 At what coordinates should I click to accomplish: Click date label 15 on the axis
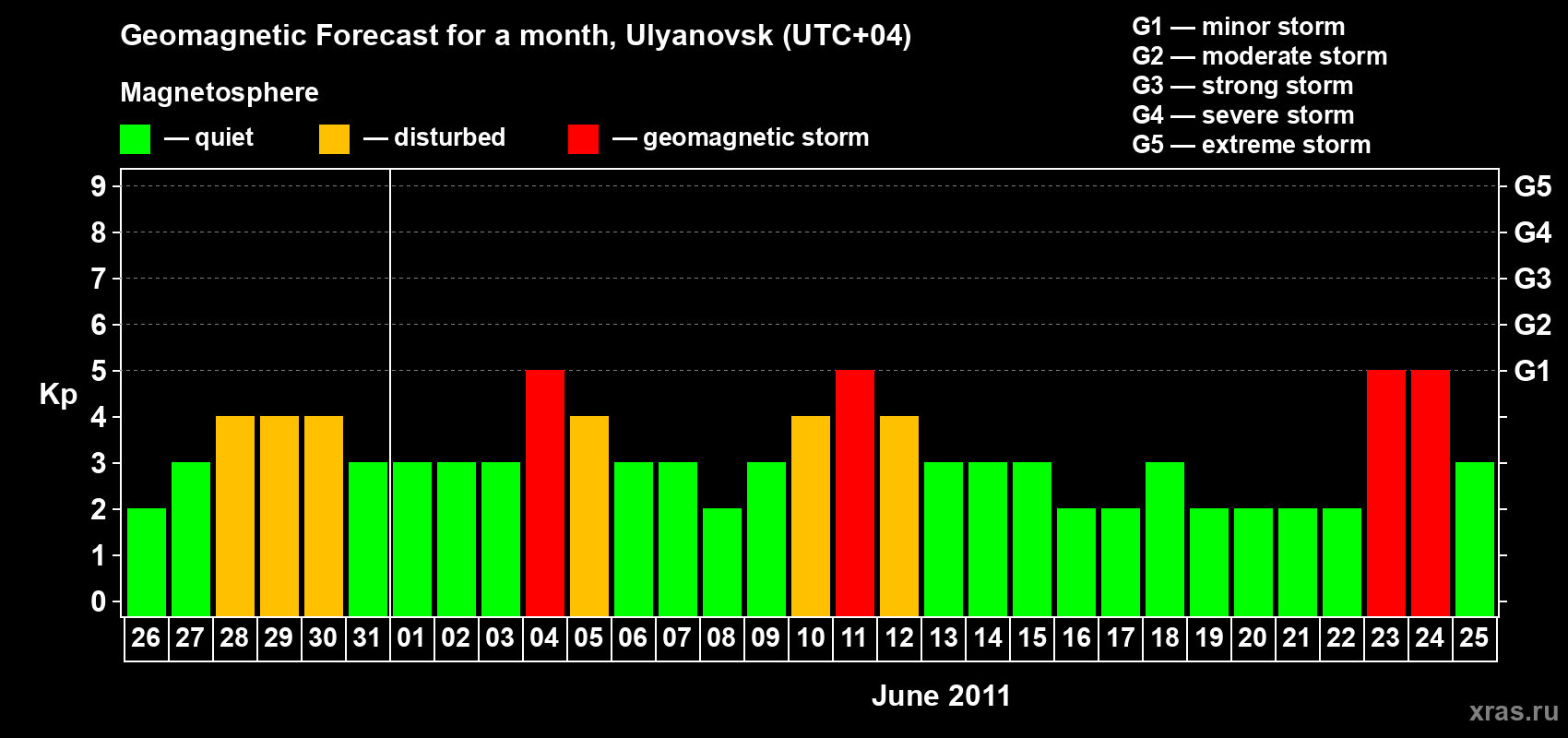point(1032,637)
